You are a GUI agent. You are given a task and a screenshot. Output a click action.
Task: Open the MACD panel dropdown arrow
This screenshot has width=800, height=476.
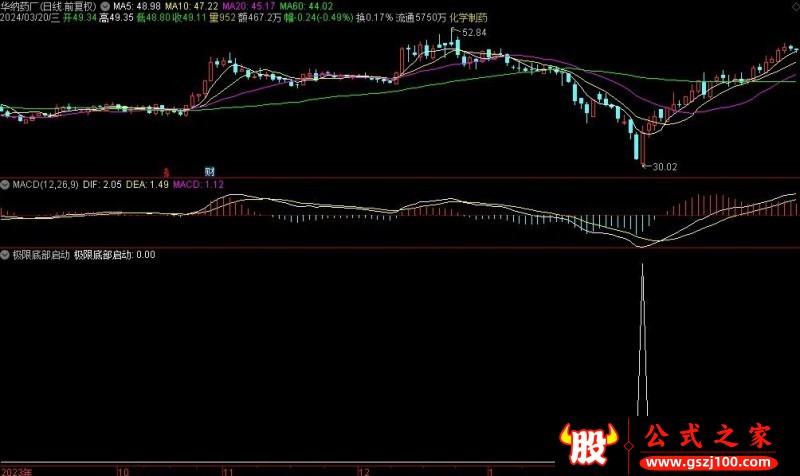[x=6, y=185]
